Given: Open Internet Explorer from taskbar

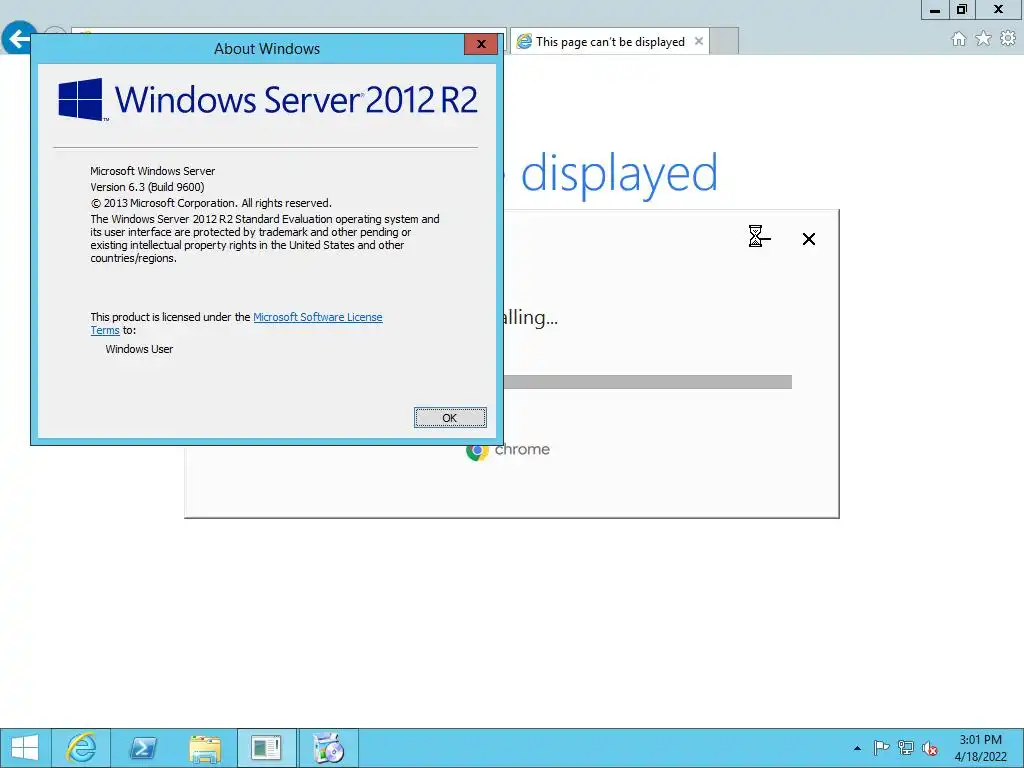Looking at the screenshot, I should point(81,748).
